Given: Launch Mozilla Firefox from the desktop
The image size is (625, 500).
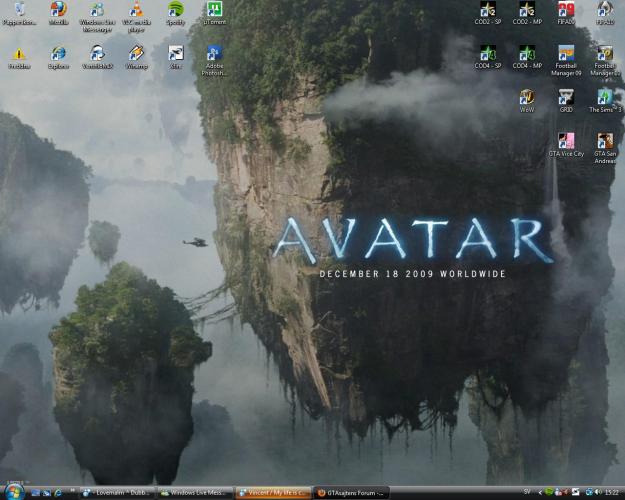Looking at the screenshot, I should pyautogui.click(x=59, y=13).
